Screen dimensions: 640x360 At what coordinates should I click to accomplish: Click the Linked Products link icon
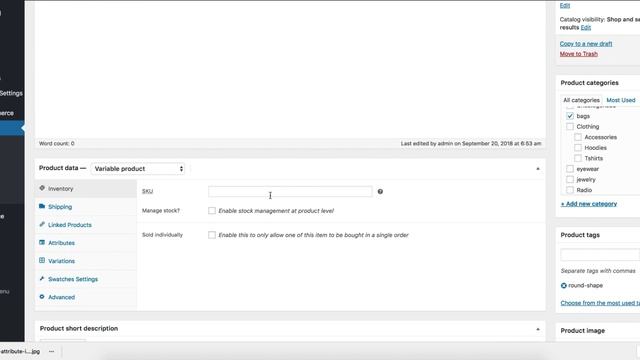pos(42,224)
